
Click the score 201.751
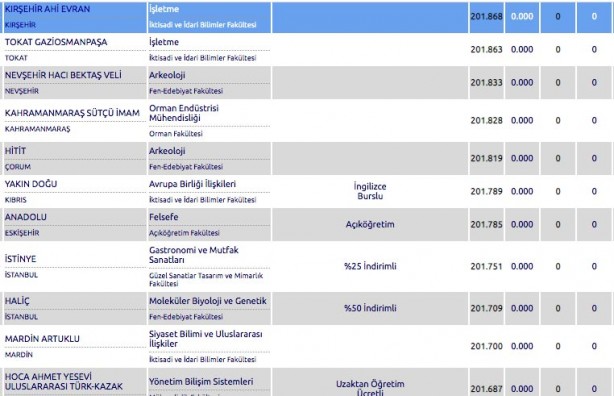(486, 266)
